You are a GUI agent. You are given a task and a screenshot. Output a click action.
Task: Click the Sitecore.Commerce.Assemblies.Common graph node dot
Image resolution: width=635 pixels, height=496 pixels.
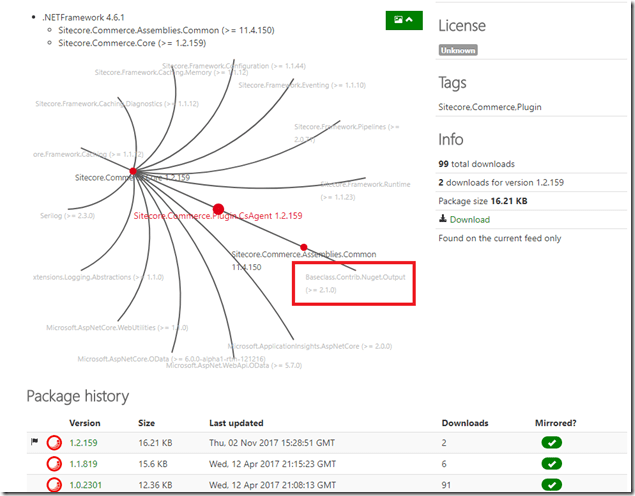pyautogui.click(x=304, y=246)
